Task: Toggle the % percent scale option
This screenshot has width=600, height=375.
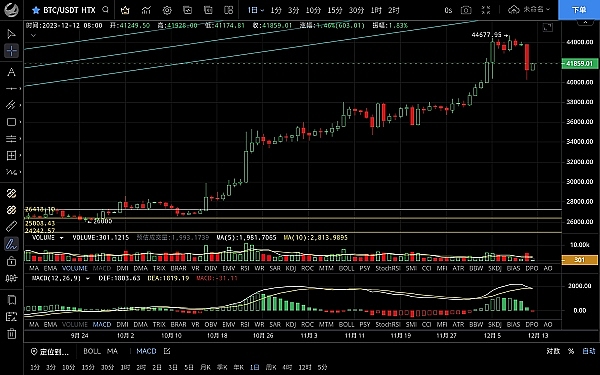Action: (571, 351)
